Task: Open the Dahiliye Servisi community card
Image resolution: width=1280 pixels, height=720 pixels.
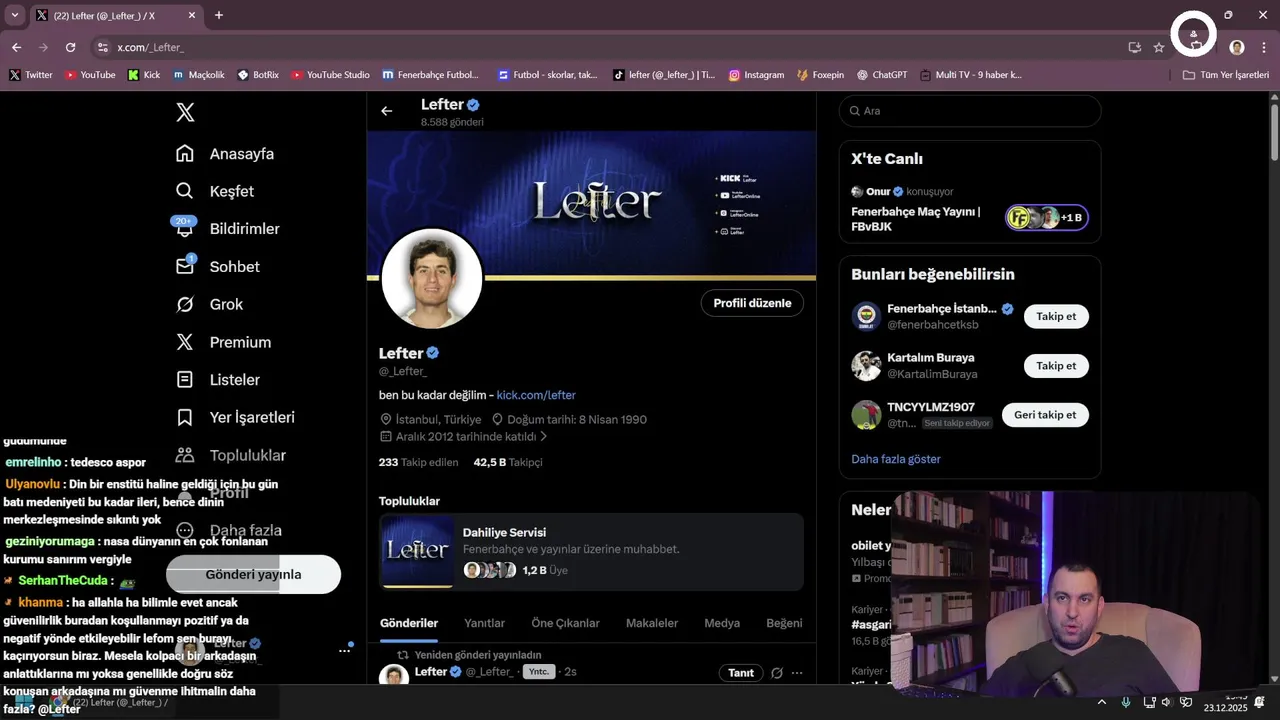Action: click(x=591, y=552)
